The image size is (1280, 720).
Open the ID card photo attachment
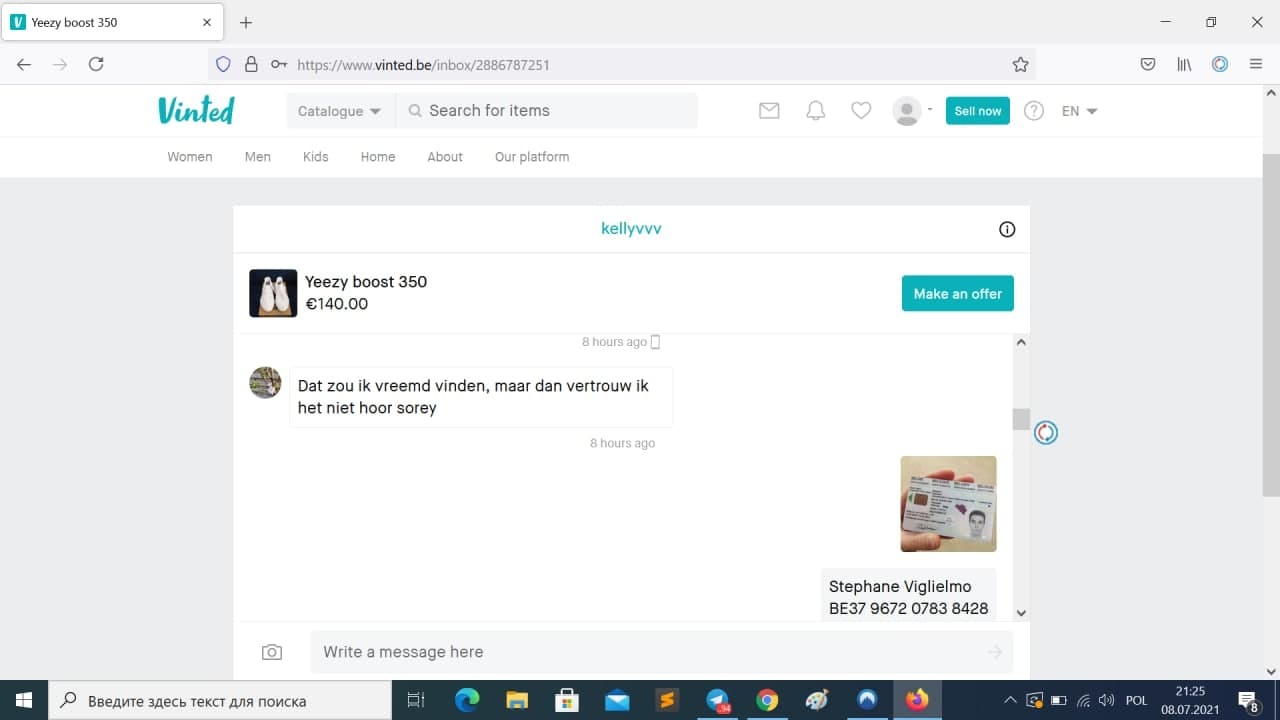(x=949, y=504)
